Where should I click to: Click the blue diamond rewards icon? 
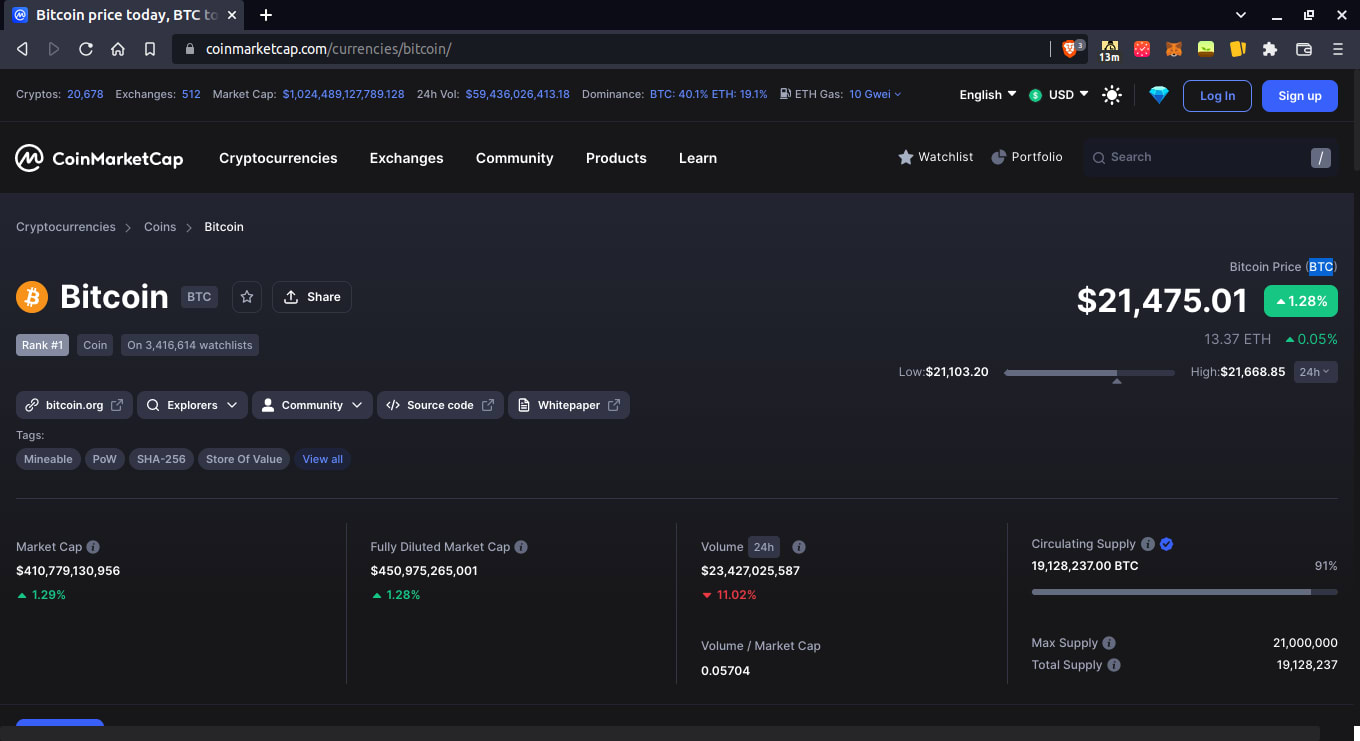pyautogui.click(x=1159, y=95)
